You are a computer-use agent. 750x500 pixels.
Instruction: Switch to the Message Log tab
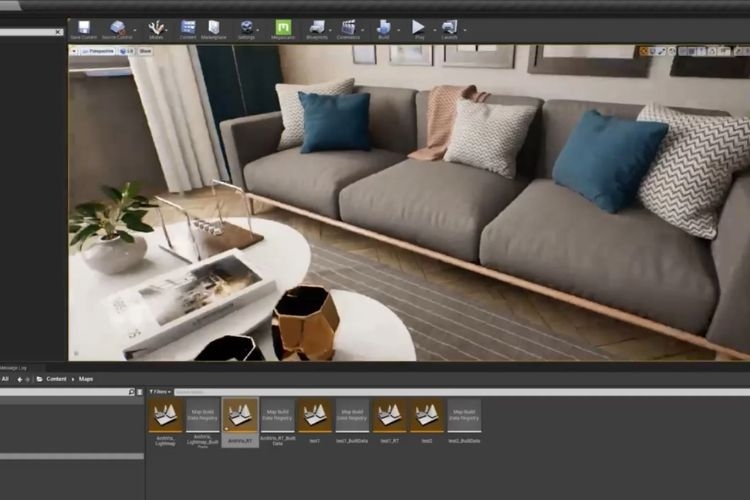pyautogui.click(x=13, y=368)
